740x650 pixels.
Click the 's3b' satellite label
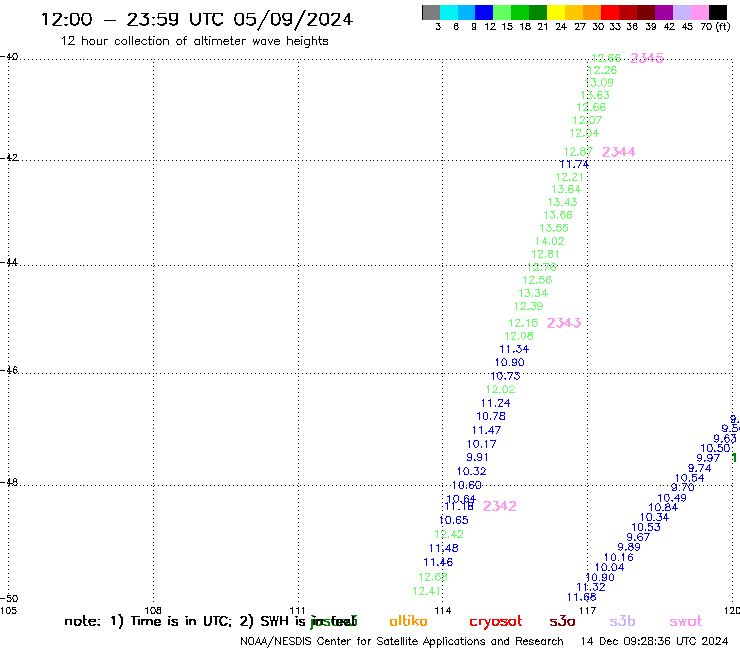tap(622, 621)
